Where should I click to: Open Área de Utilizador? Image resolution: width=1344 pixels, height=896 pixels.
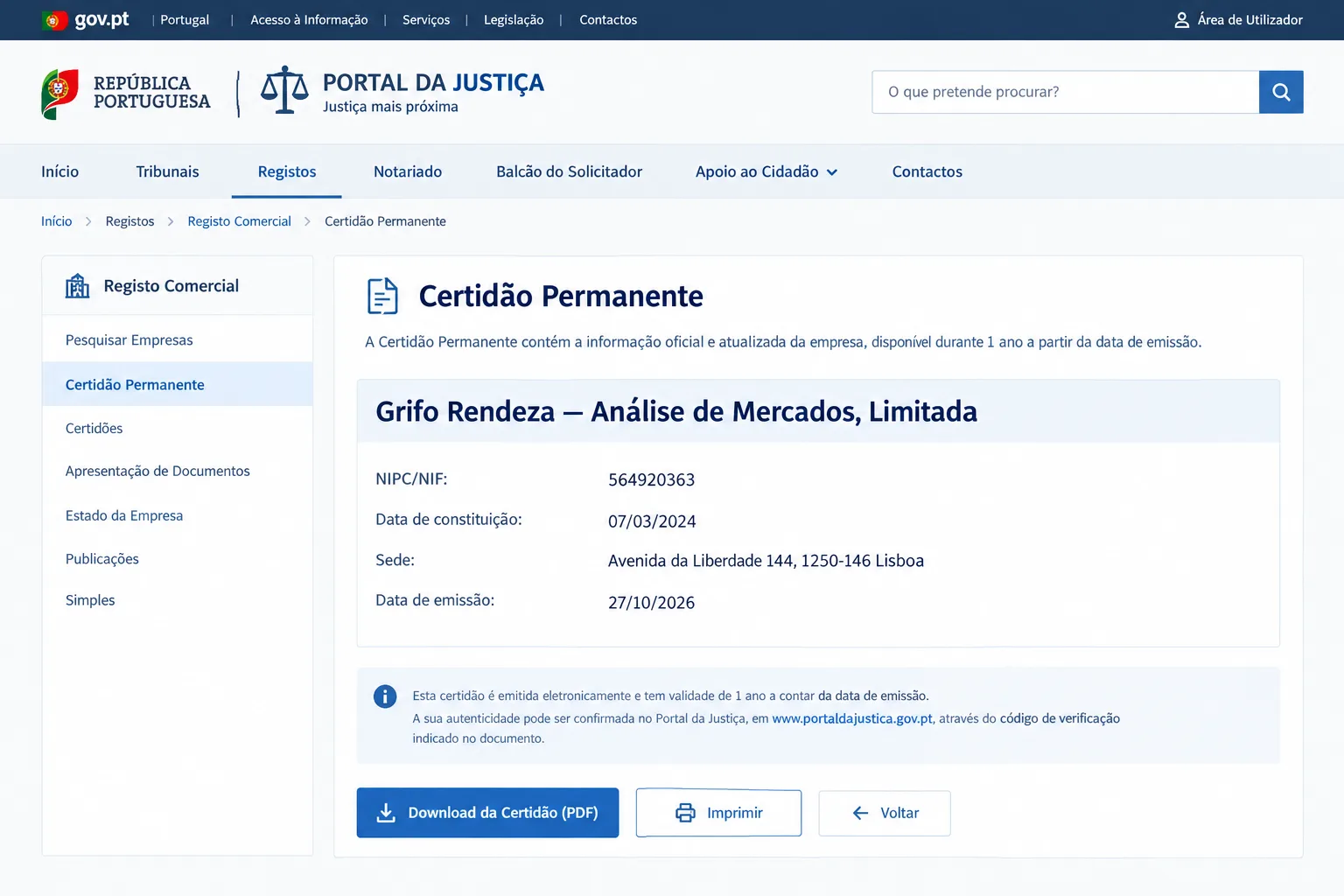(x=1238, y=20)
